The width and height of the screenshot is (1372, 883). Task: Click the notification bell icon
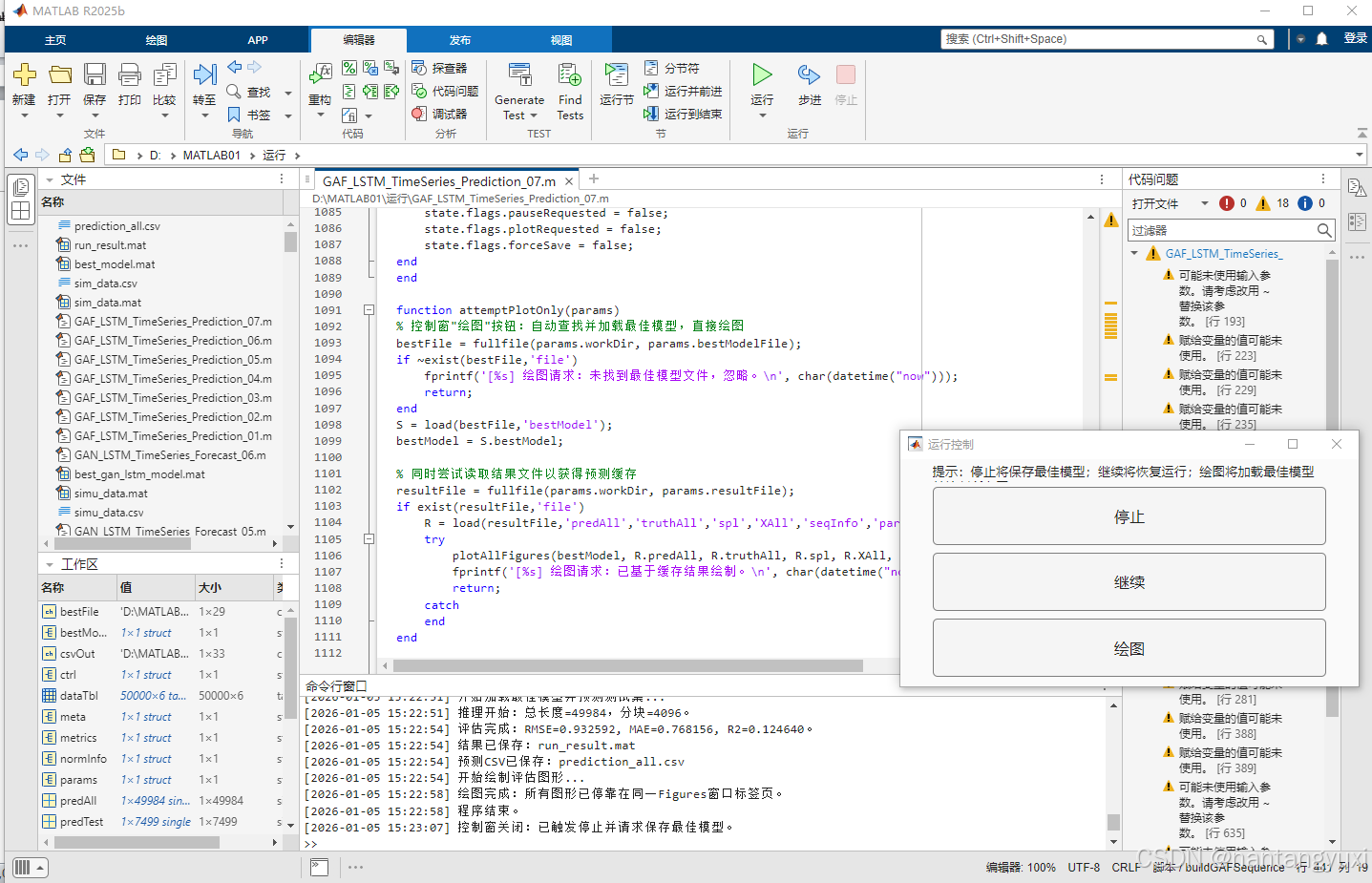tap(1321, 39)
